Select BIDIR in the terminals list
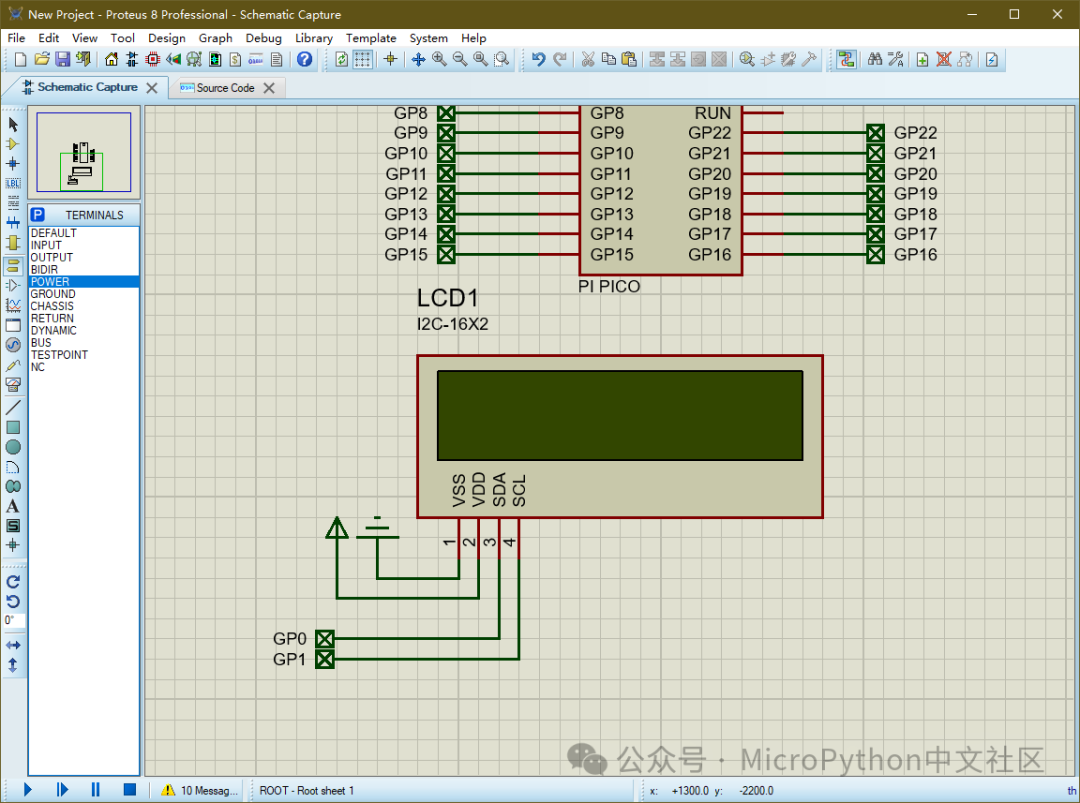 (x=83, y=270)
